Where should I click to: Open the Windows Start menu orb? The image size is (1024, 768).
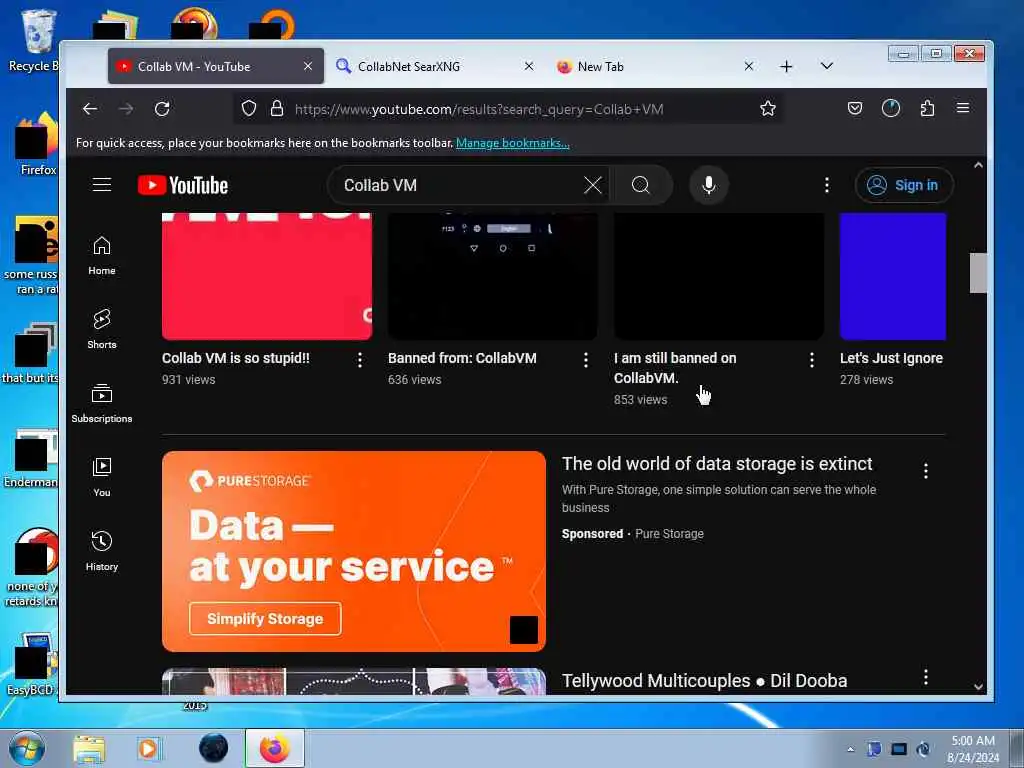(27, 748)
